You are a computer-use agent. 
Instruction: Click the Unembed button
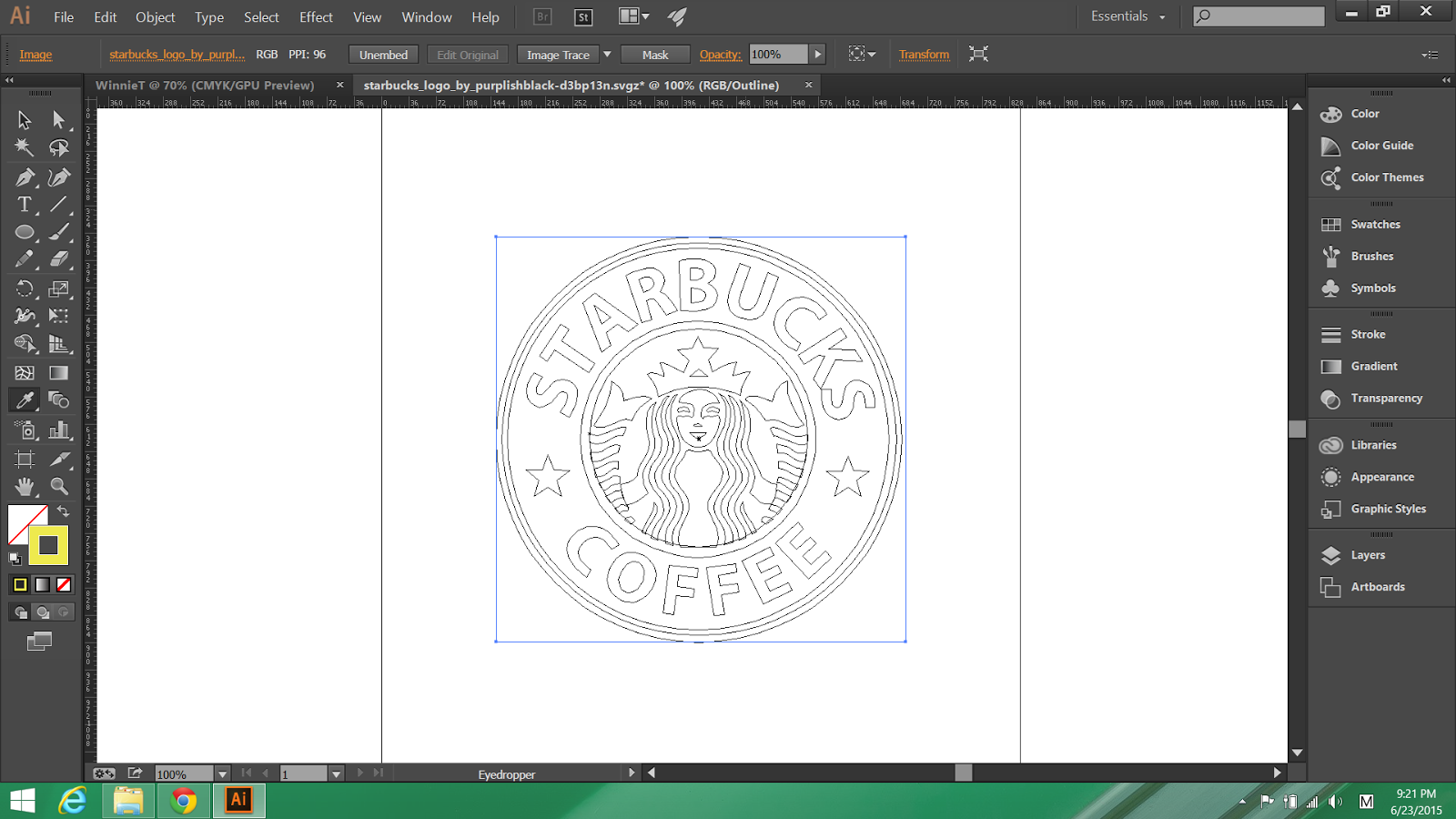click(383, 55)
